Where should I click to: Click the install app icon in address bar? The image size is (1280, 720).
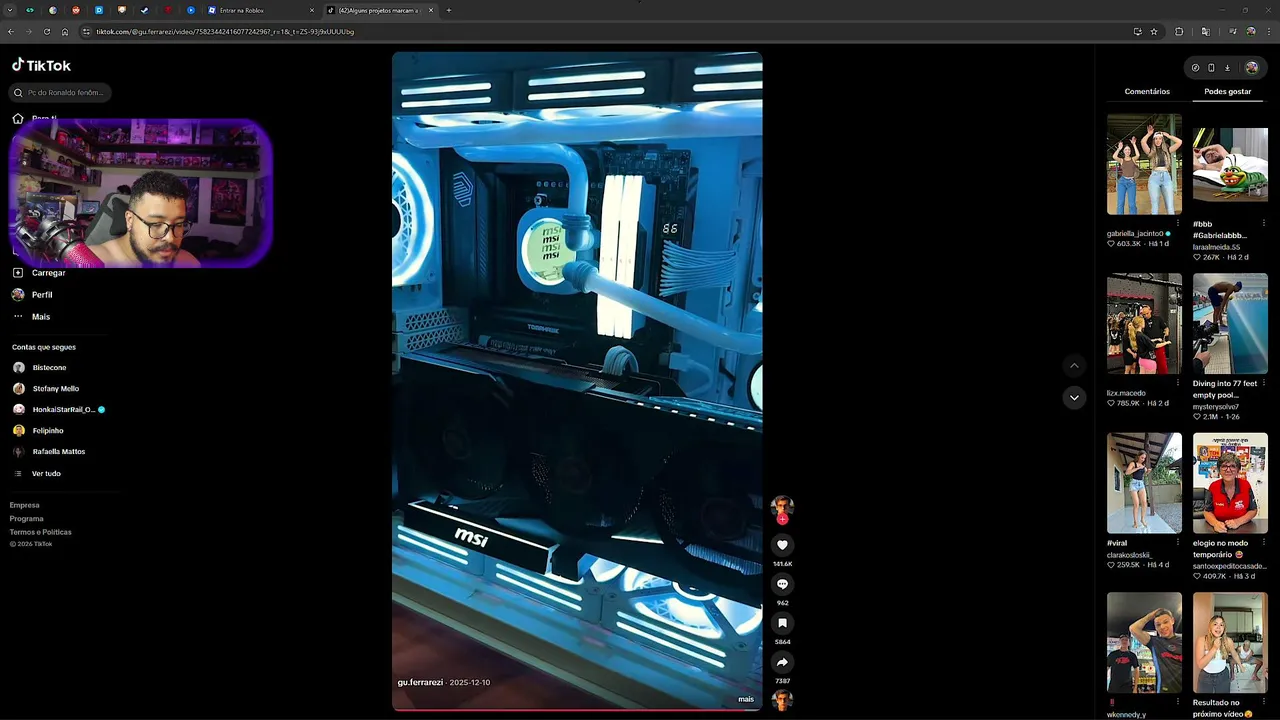click(x=1137, y=31)
